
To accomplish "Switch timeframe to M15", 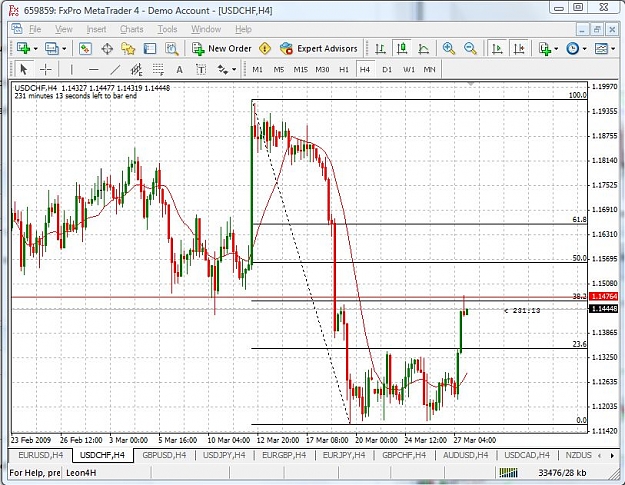I will 301,70.
